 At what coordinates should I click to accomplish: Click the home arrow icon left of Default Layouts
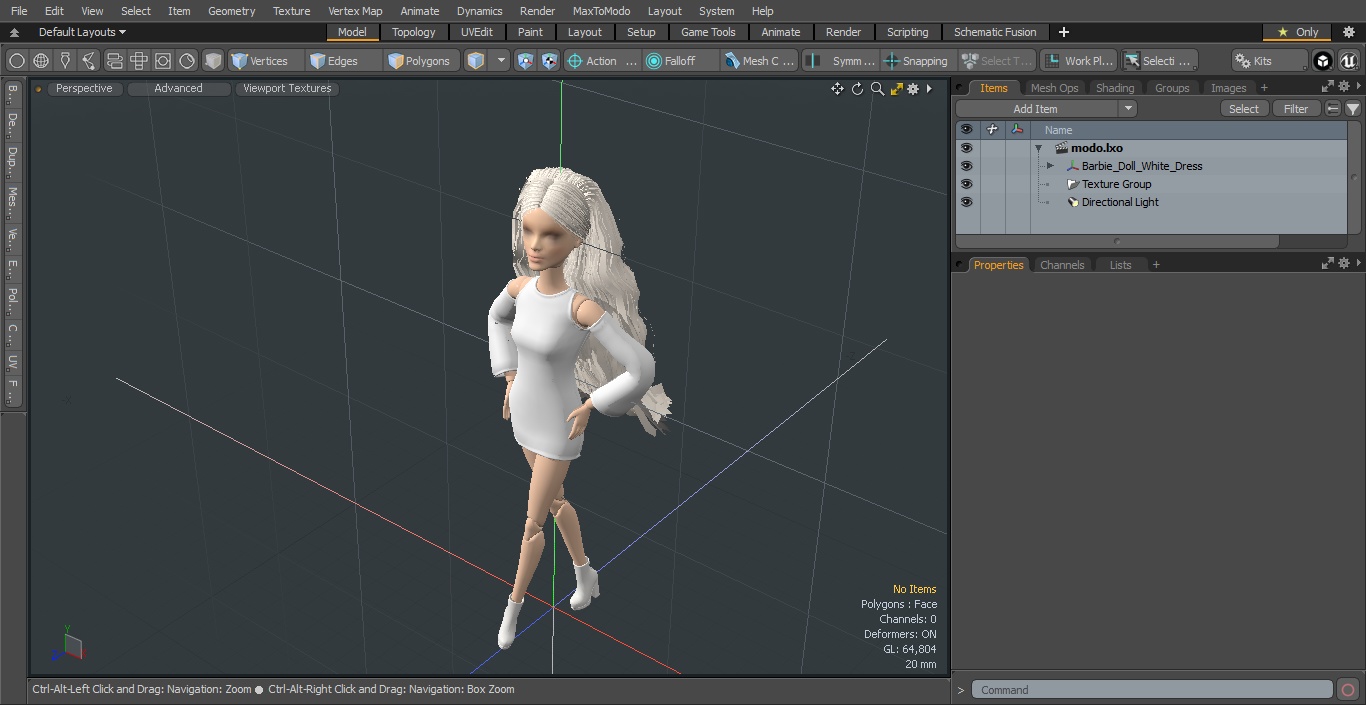(14, 32)
